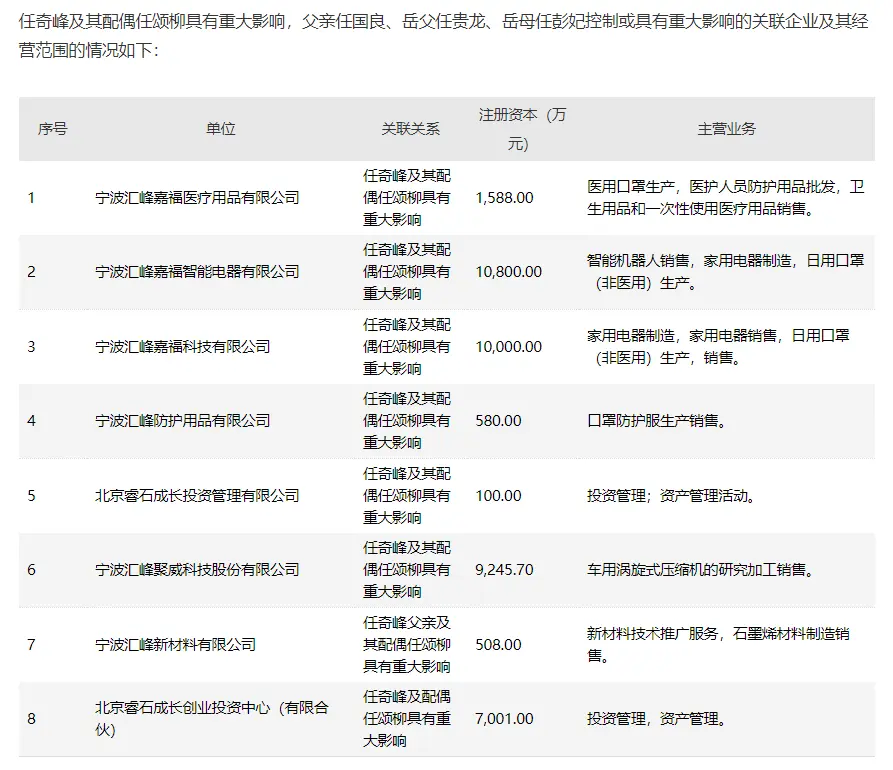Viewport: 893px width, 770px height.
Task: Select the 宁波汇峰防护用品有限公司 entry
Action: pyautogui.click(x=183, y=421)
